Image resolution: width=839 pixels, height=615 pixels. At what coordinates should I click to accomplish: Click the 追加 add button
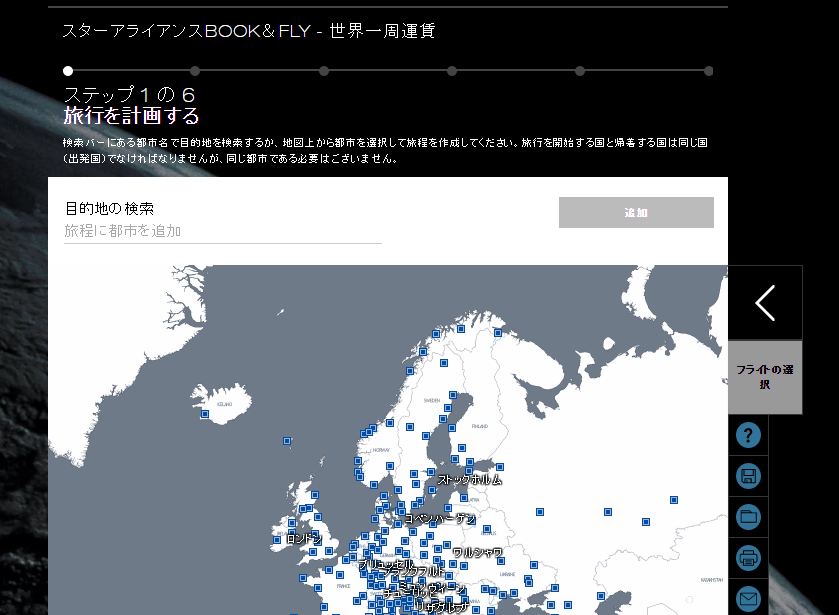tap(636, 212)
